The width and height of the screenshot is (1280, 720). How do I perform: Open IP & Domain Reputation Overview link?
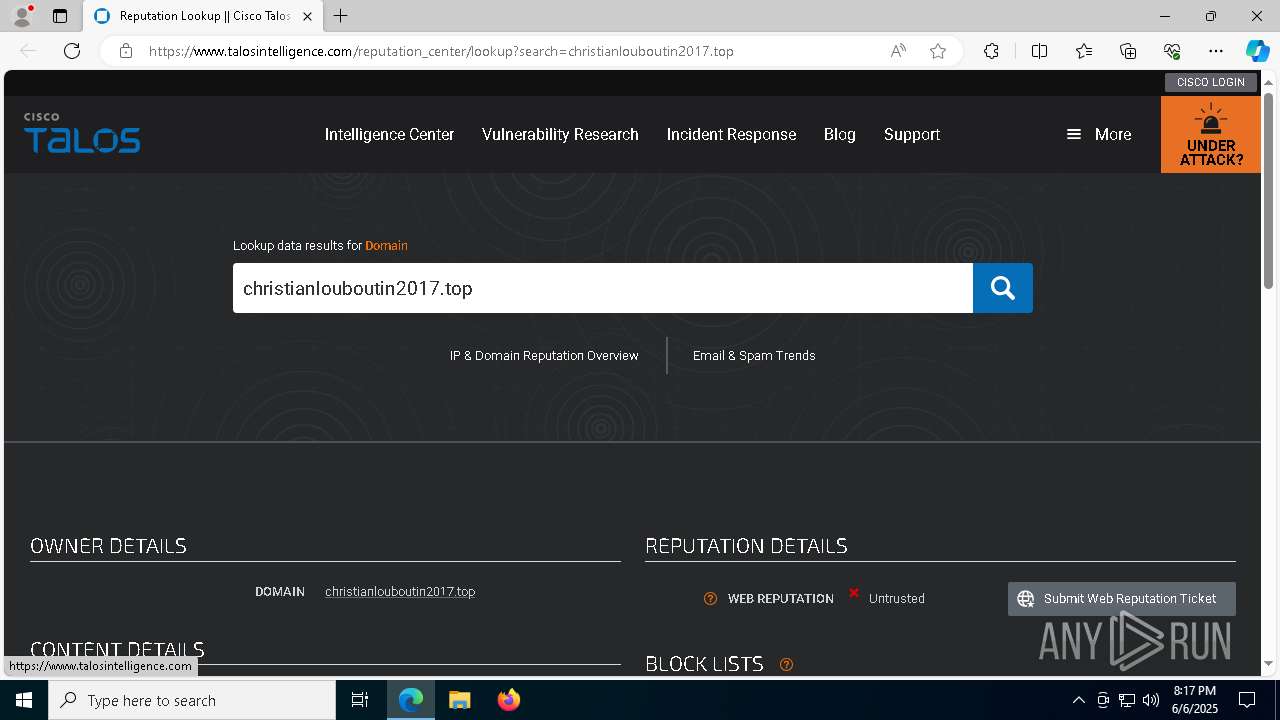coord(544,356)
